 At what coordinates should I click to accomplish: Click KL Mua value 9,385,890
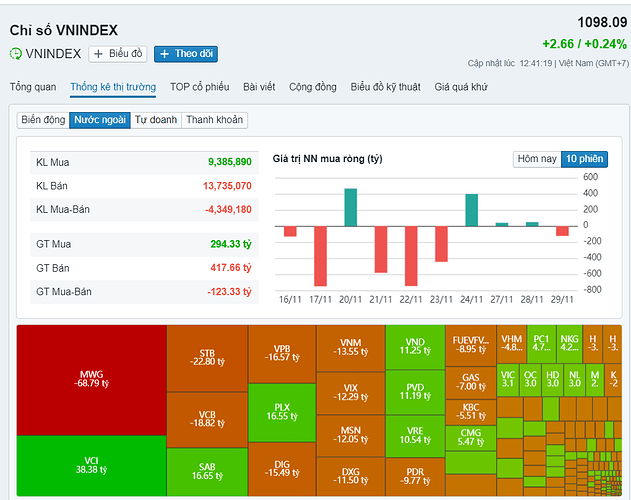point(229,162)
